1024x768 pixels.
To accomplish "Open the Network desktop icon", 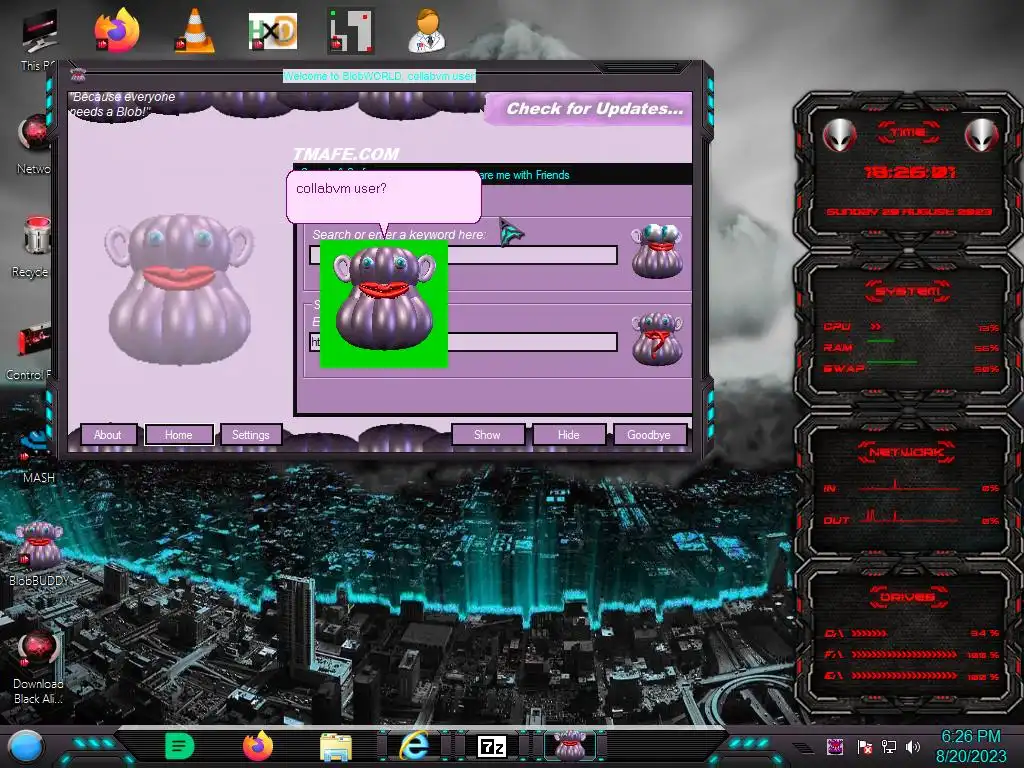I will (x=35, y=144).
